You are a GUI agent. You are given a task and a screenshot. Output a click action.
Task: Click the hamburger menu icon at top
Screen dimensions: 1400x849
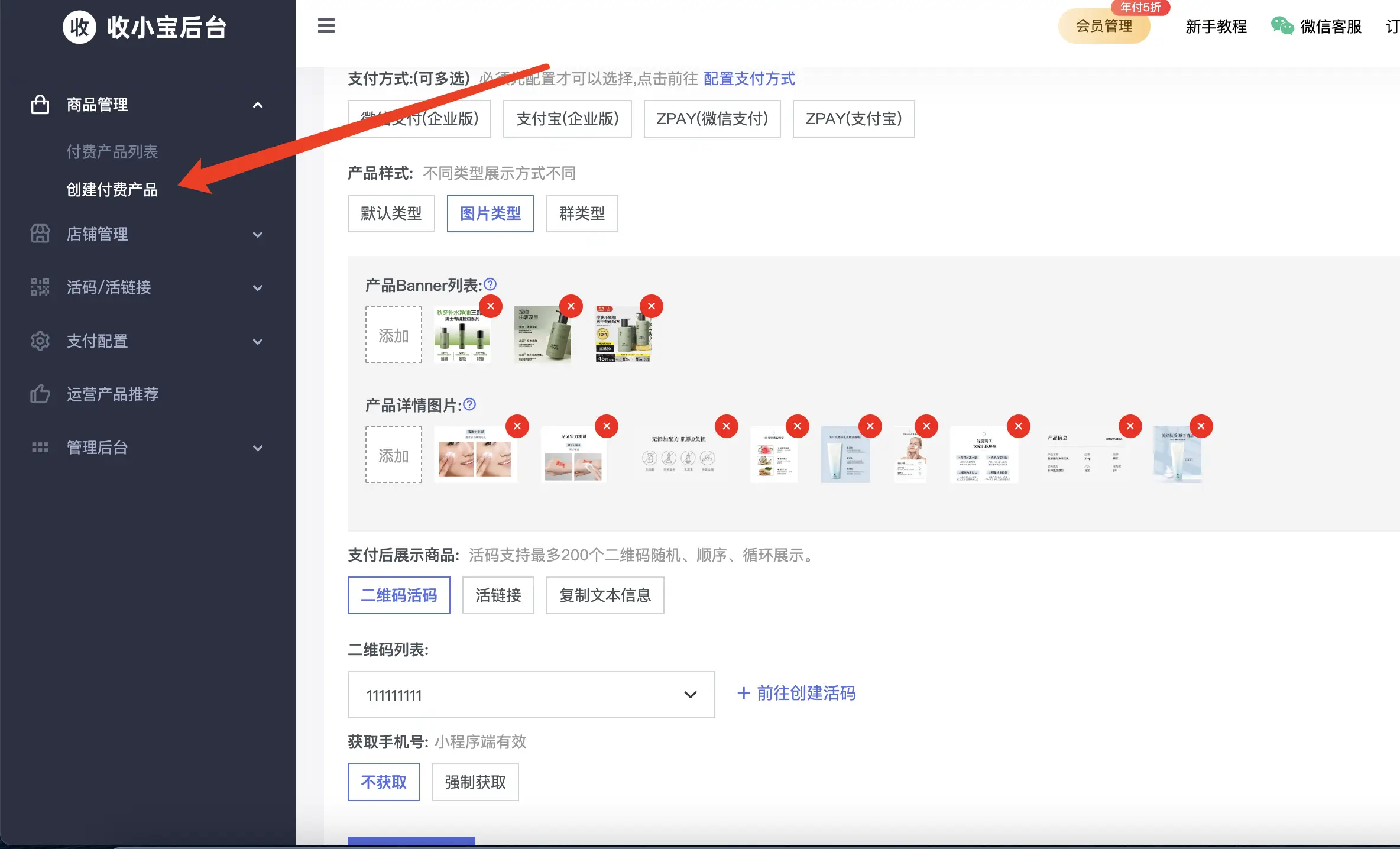point(326,26)
